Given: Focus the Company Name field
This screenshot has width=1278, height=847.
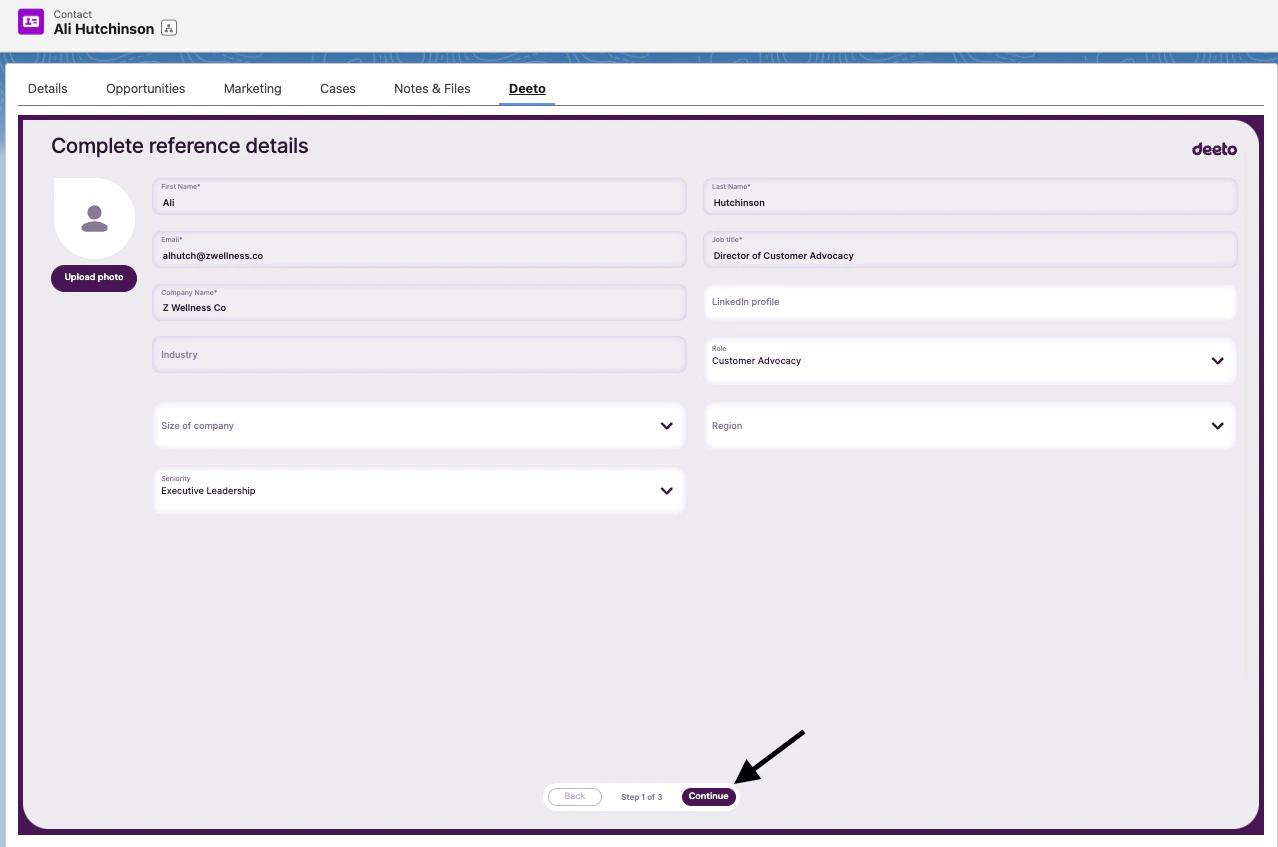Looking at the screenshot, I should pos(420,302).
